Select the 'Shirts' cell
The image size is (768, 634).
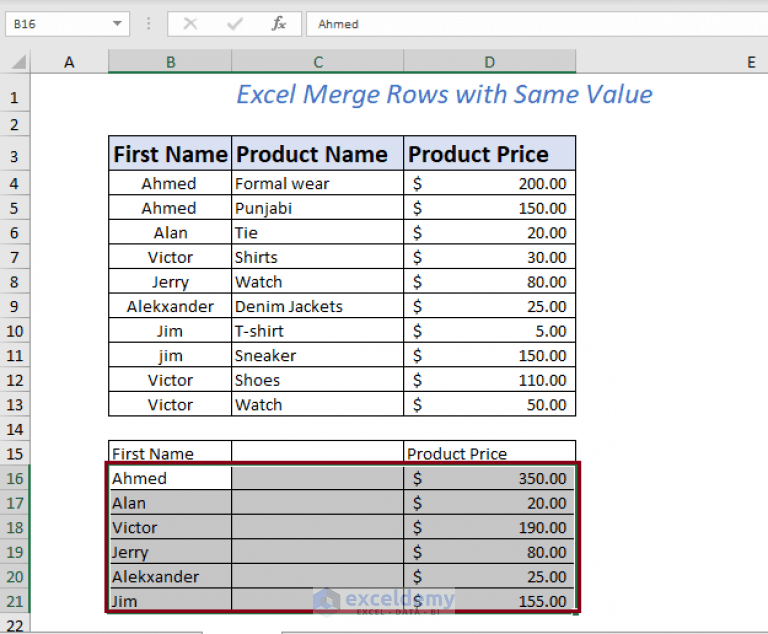(x=317, y=257)
